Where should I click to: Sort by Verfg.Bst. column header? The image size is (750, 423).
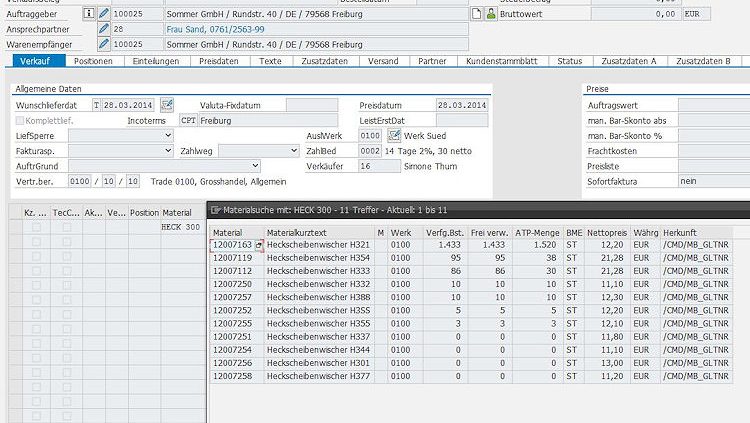click(445, 233)
